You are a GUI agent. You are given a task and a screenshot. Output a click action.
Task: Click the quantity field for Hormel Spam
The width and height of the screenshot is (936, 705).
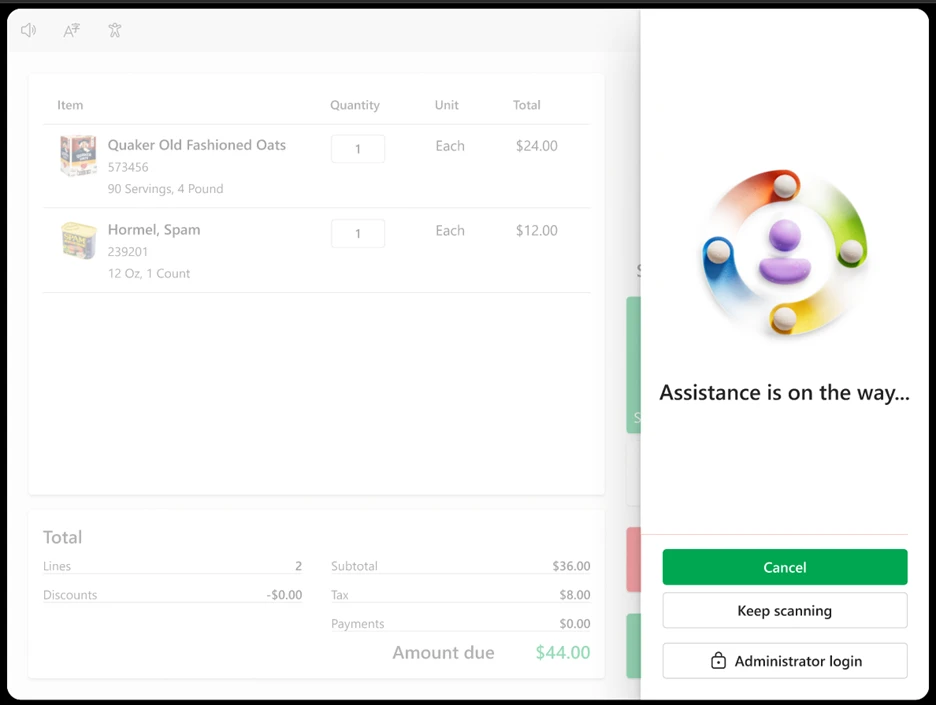[x=357, y=234]
